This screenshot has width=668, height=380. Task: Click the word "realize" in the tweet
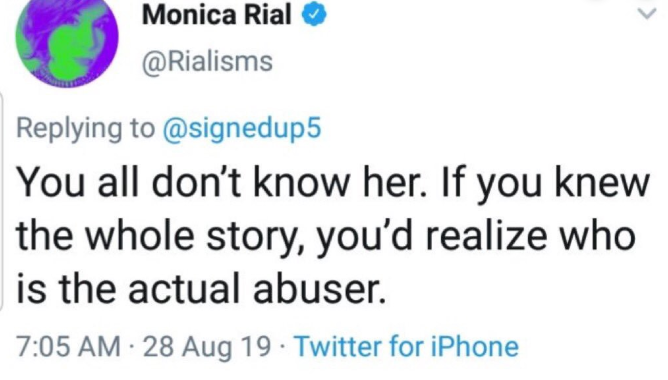click(x=486, y=235)
